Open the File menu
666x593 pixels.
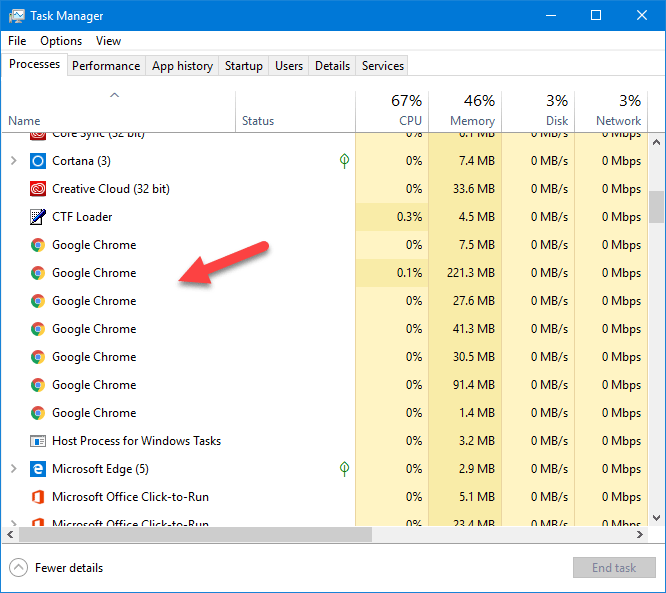pyautogui.click(x=17, y=41)
